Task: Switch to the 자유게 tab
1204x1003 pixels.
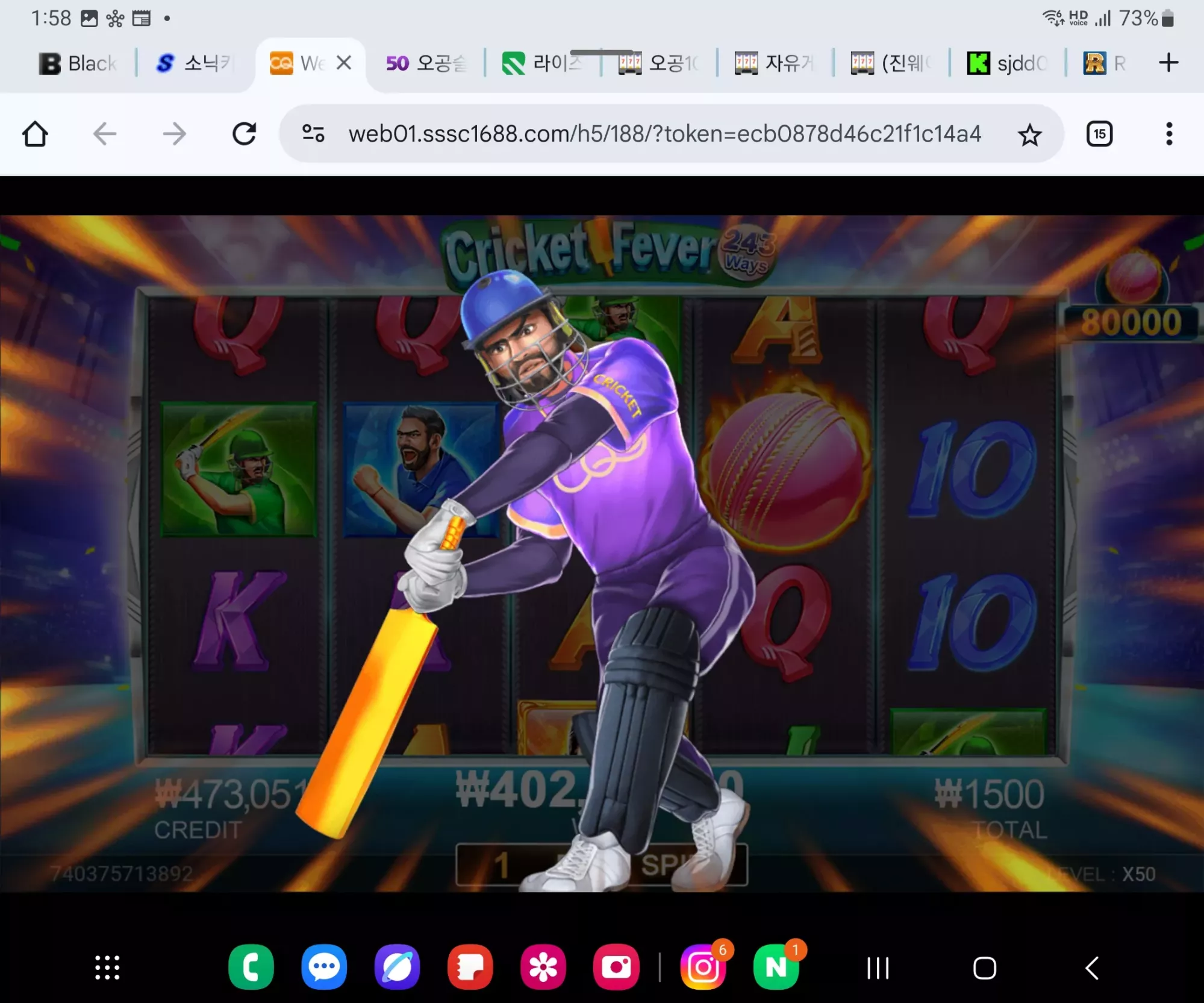Action: (x=775, y=63)
